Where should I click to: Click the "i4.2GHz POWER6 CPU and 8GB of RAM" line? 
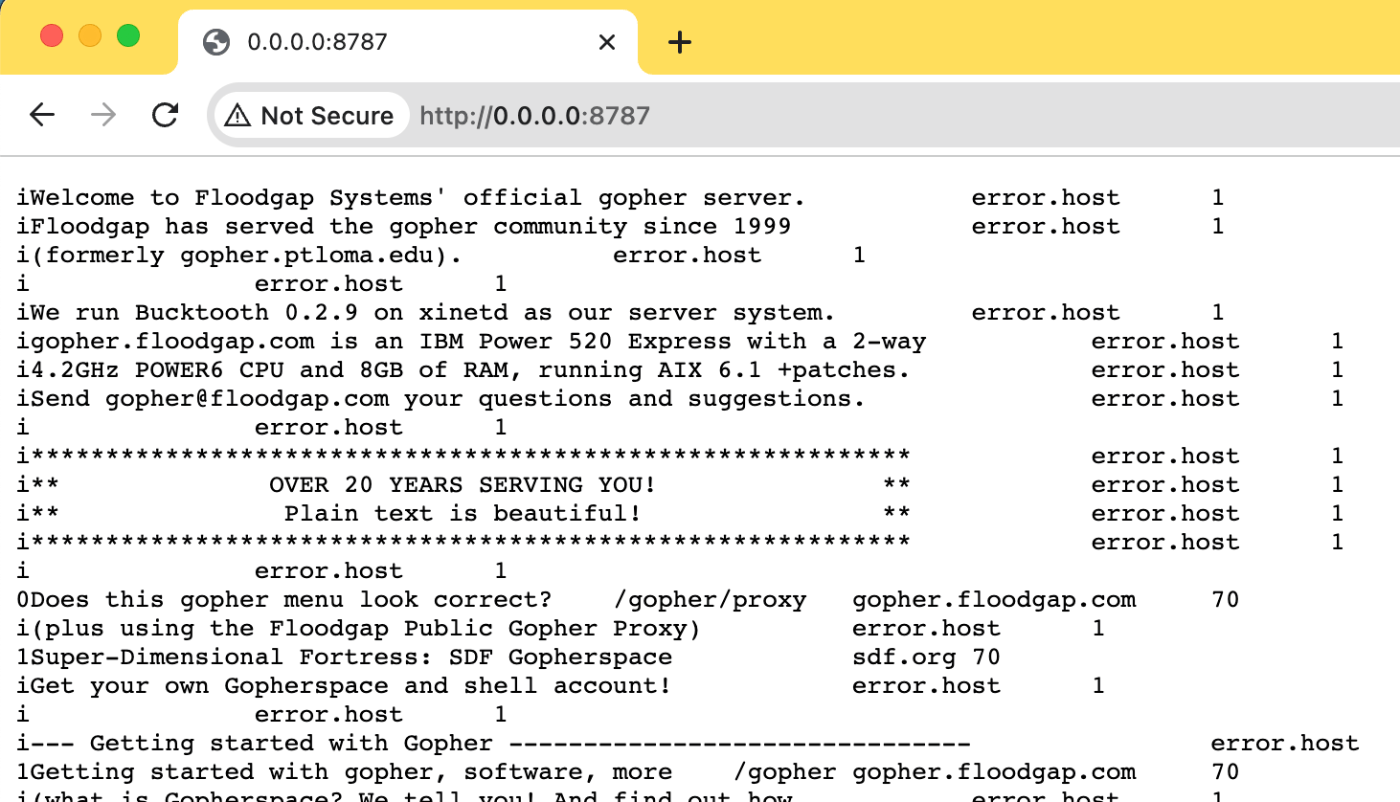[x=463, y=371]
